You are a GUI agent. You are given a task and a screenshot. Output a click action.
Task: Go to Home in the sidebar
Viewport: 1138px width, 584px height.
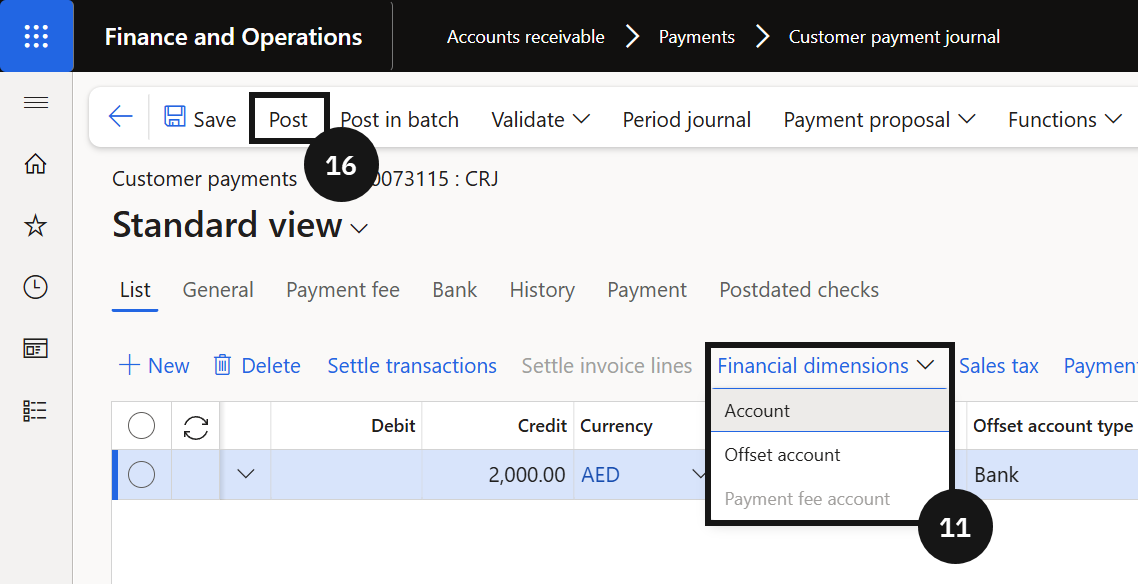point(36,164)
